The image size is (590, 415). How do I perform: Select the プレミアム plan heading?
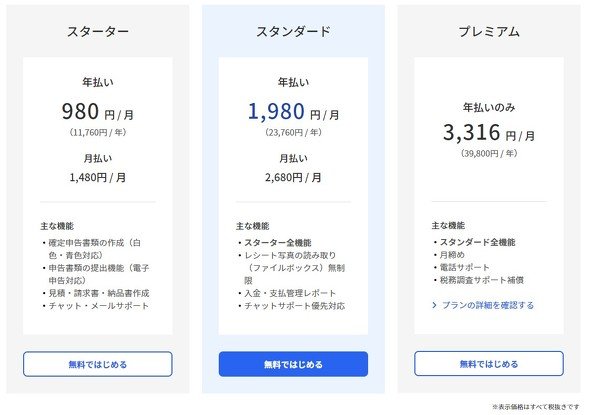pyautogui.click(x=489, y=31)
